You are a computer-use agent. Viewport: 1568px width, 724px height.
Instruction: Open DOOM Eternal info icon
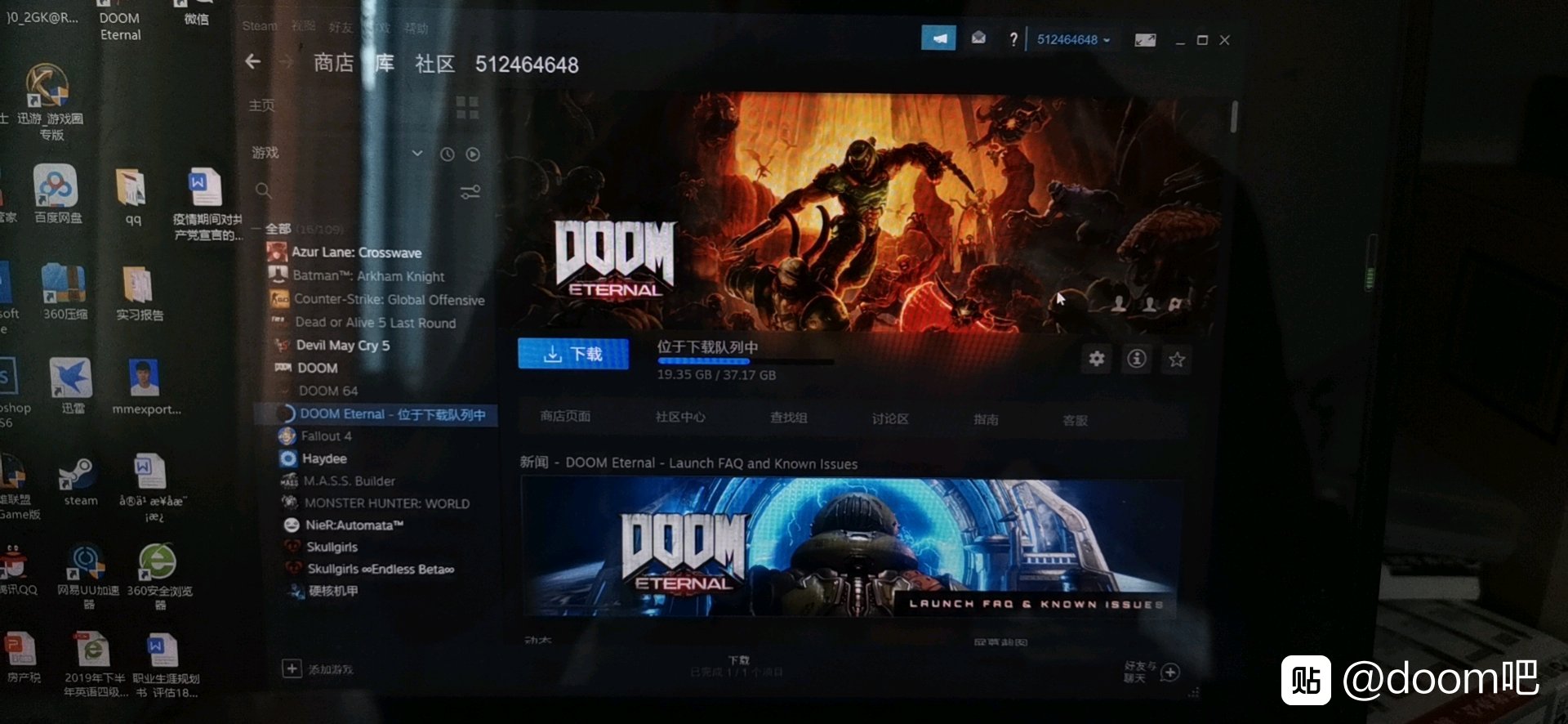(x=1137, y=359)
